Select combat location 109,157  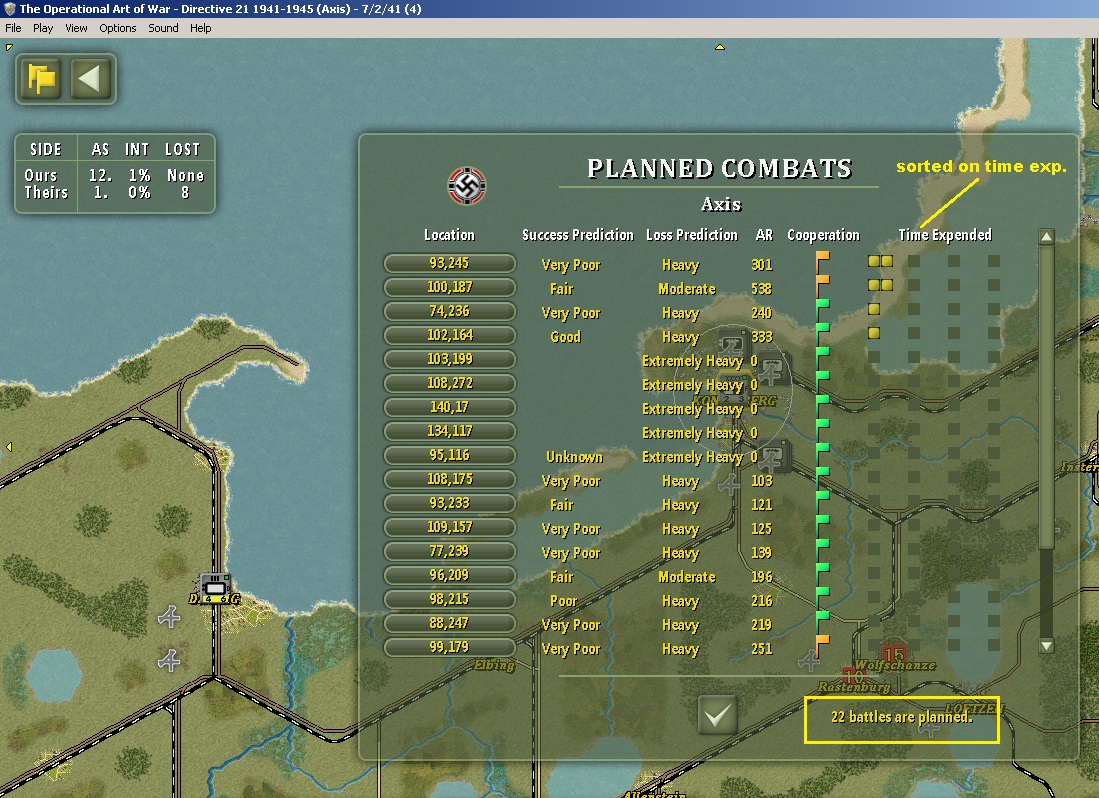click(449, 527)
